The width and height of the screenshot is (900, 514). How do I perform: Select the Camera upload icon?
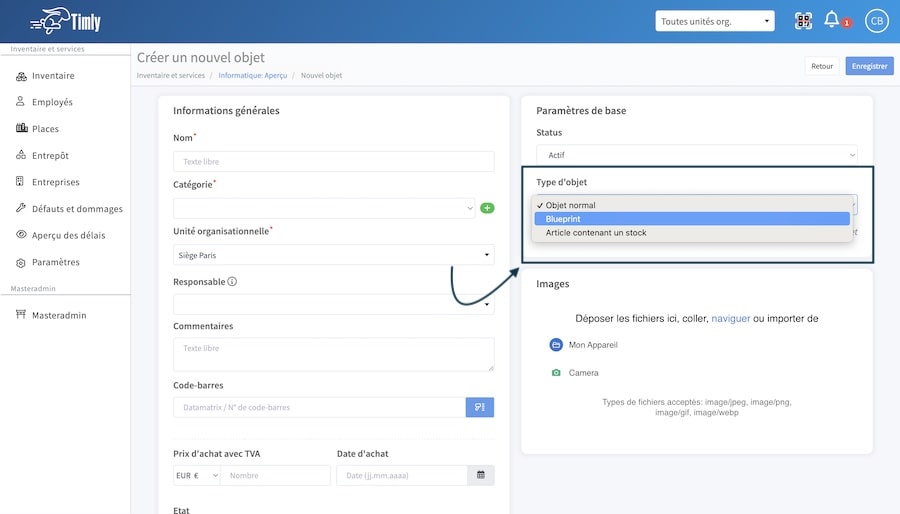point(556,373)
